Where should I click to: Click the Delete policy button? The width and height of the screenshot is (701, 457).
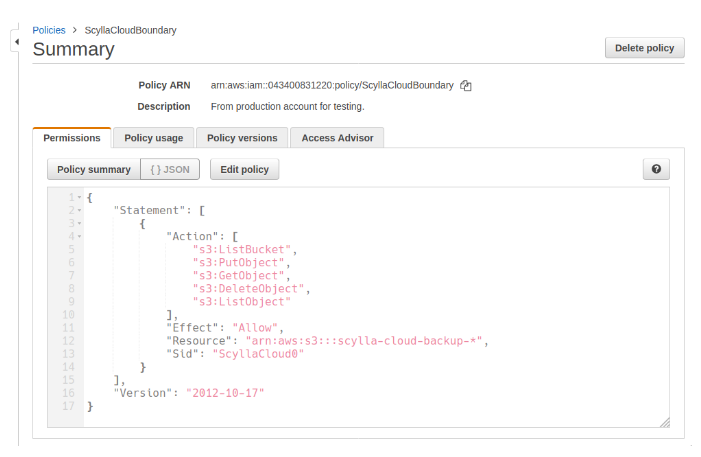(644, 48)
